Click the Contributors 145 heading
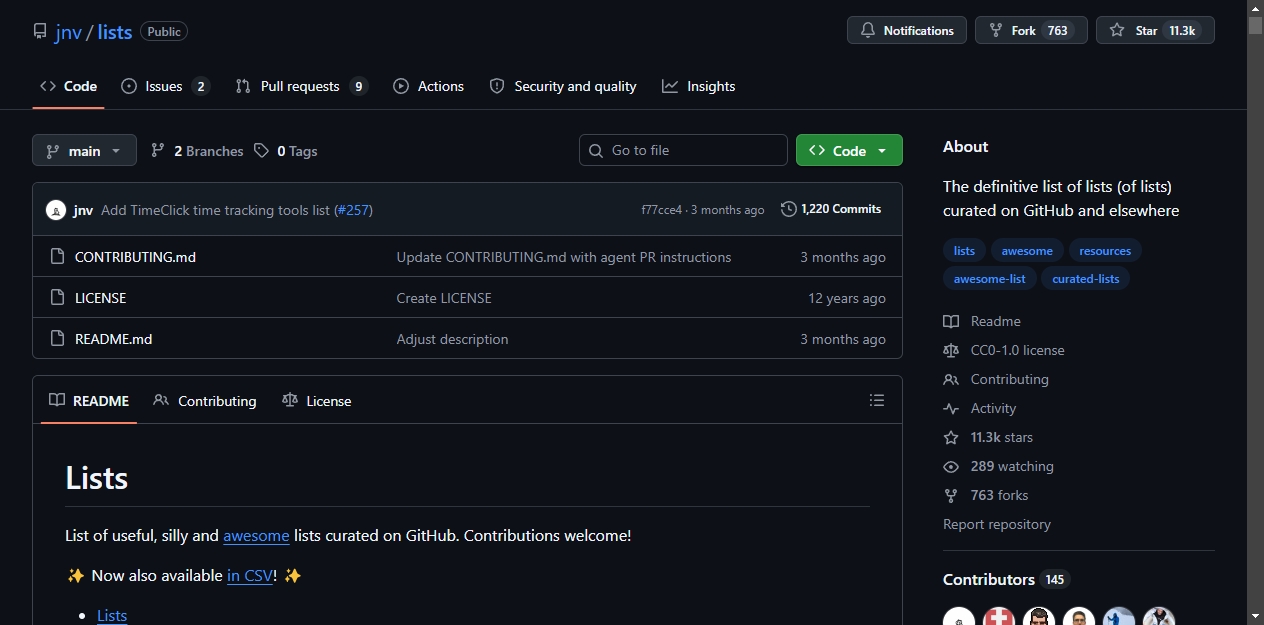Screen dimensions: 1264x625 tap(1006, 579)
